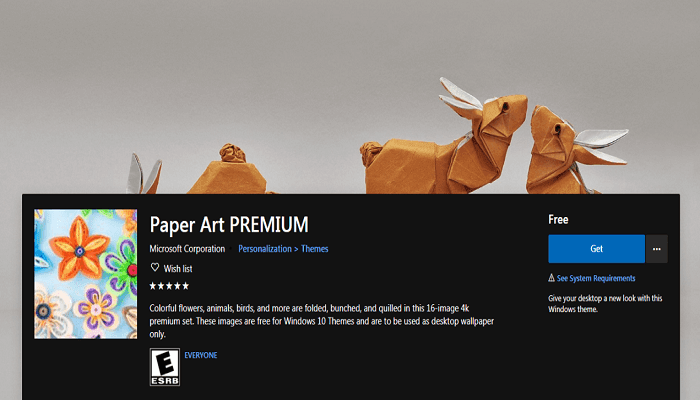Image resolution: width=700 pixels, height=400 pixels.
Task: Select the Microsoft Corporation publisher name
Action: 187,249
